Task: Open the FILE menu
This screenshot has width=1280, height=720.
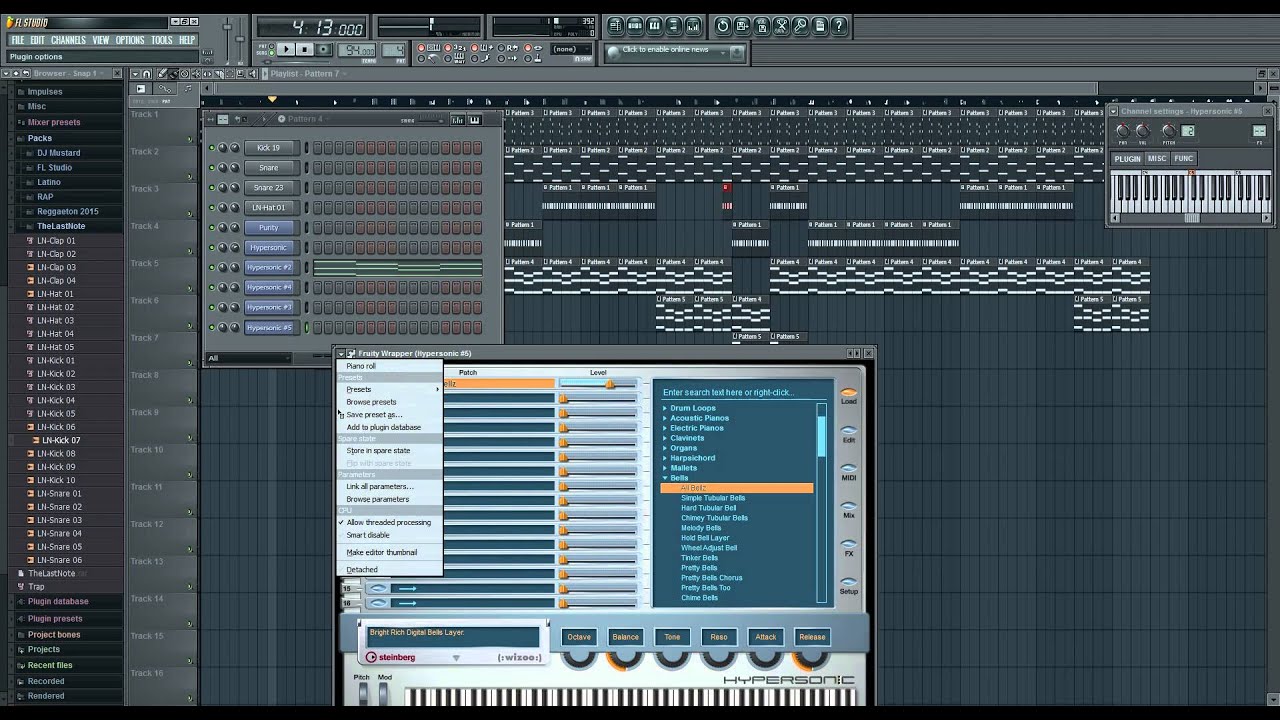Action: tap(17, 40)
